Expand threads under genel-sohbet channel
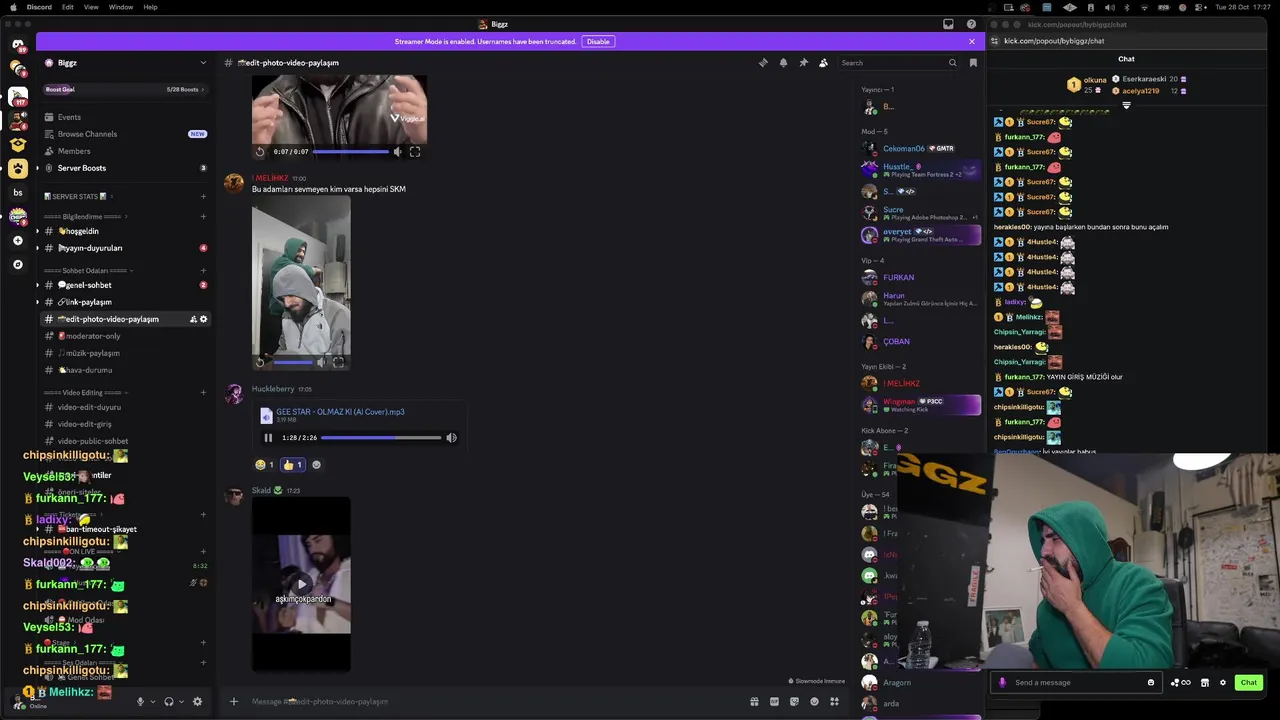Image resolution: width=1280 pixels, height=720 pixels. tap(37, 285)
